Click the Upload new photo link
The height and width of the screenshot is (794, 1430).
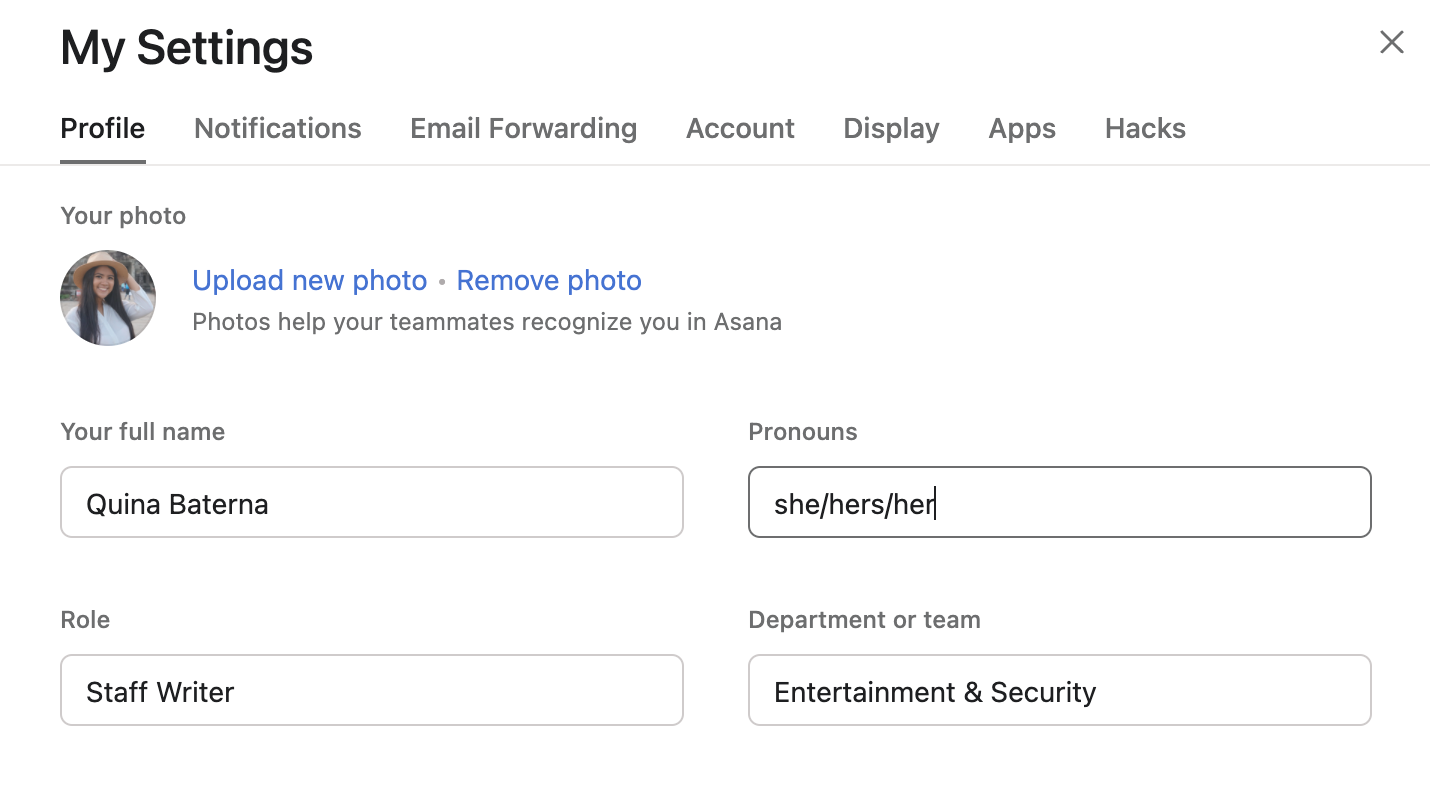[309, 280]
